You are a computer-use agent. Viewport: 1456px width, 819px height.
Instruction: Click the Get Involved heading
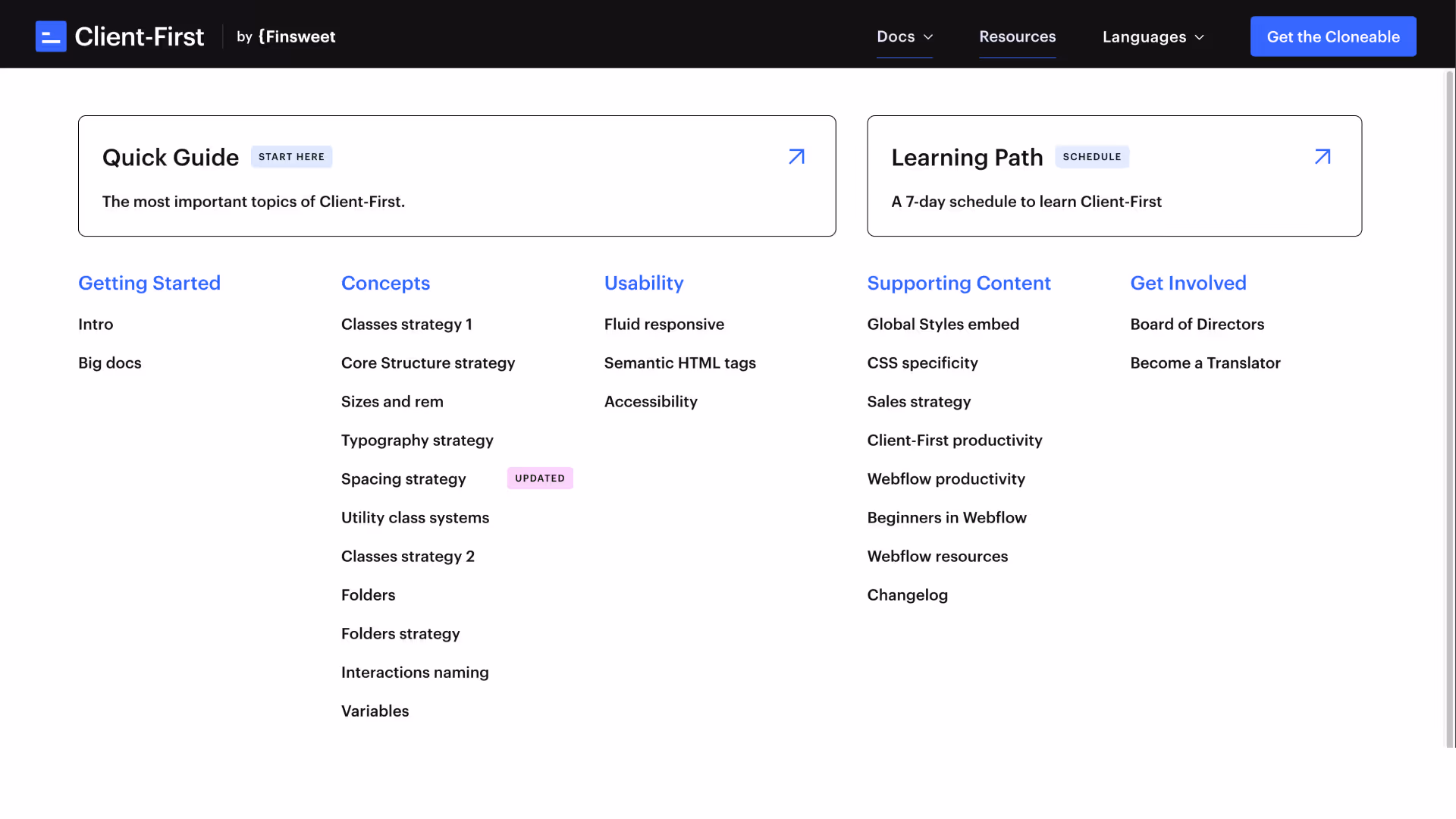click(1188, 284)
